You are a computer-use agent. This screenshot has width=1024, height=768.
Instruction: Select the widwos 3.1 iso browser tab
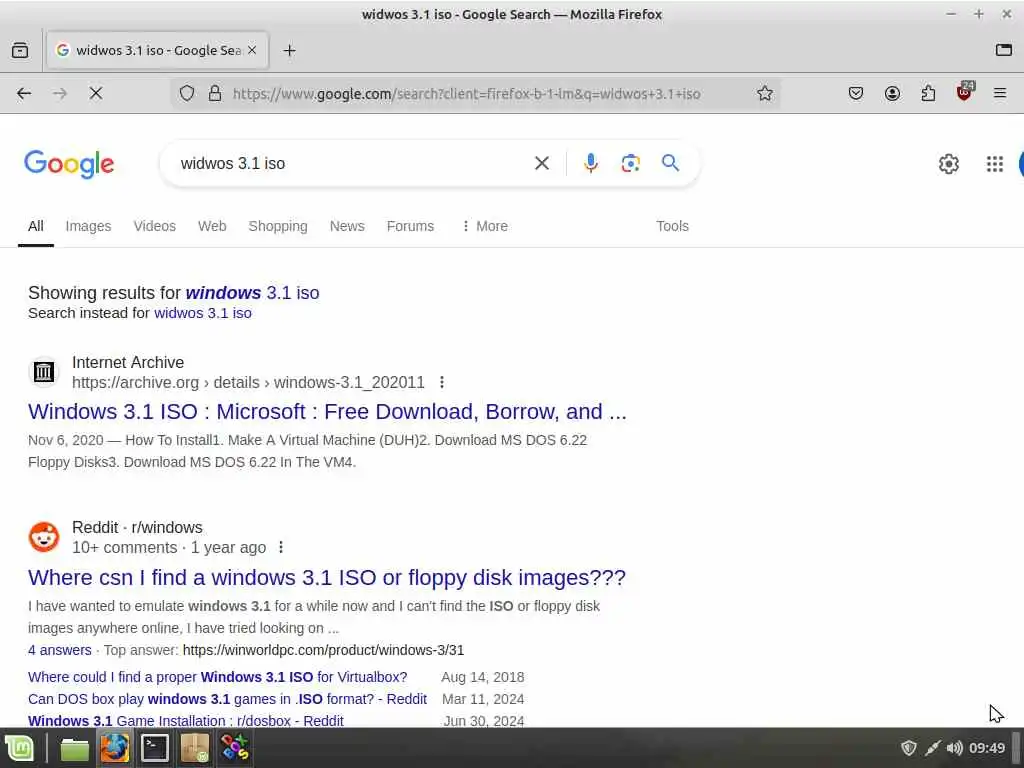click(x=157, y=50)
